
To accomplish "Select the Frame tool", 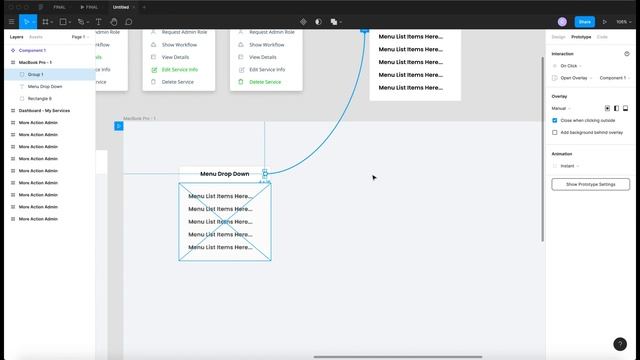I will pos(45,22).
